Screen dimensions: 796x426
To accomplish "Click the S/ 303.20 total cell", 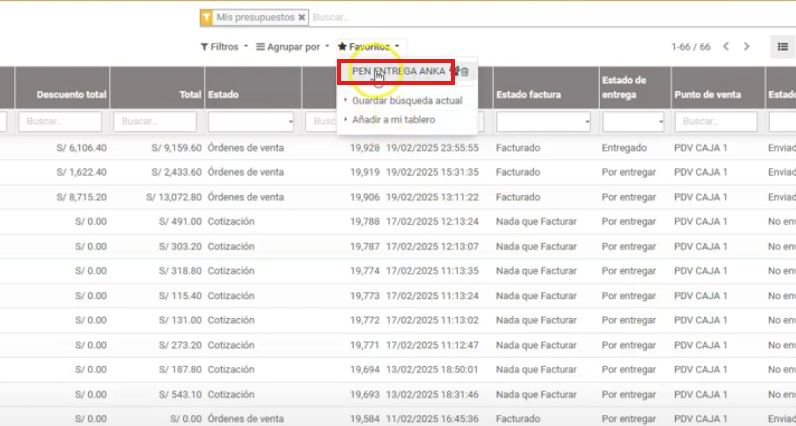I will pos(180,246).
